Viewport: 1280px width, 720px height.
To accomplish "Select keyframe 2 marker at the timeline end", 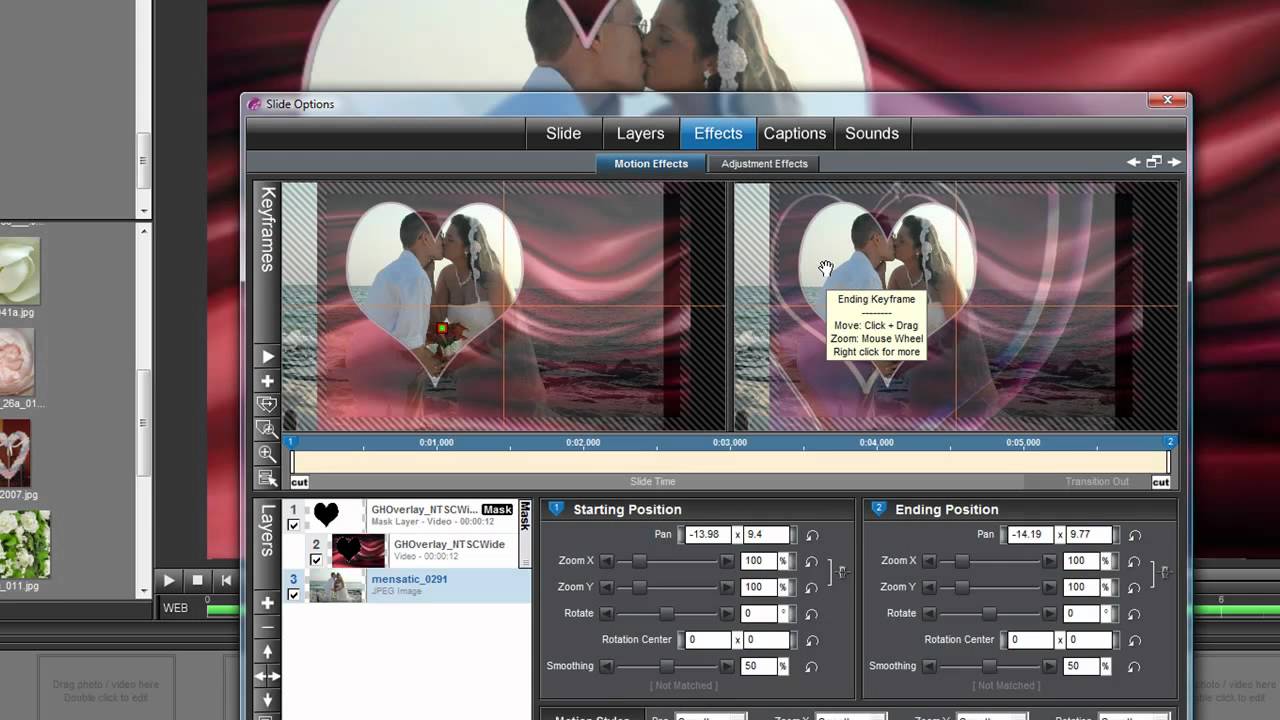I will (x=1170, y=441).
